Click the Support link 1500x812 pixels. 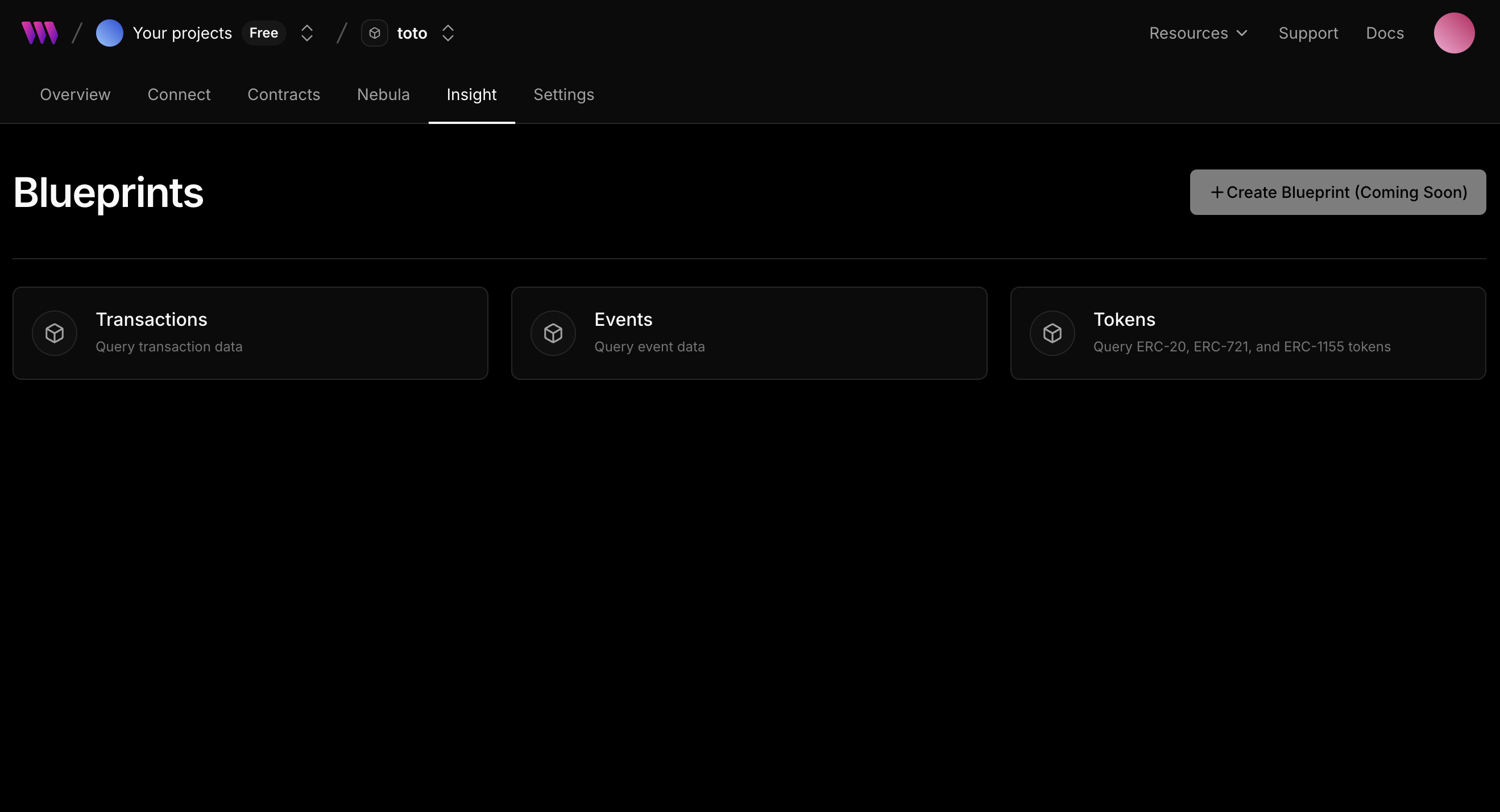tap(1308, 33)
